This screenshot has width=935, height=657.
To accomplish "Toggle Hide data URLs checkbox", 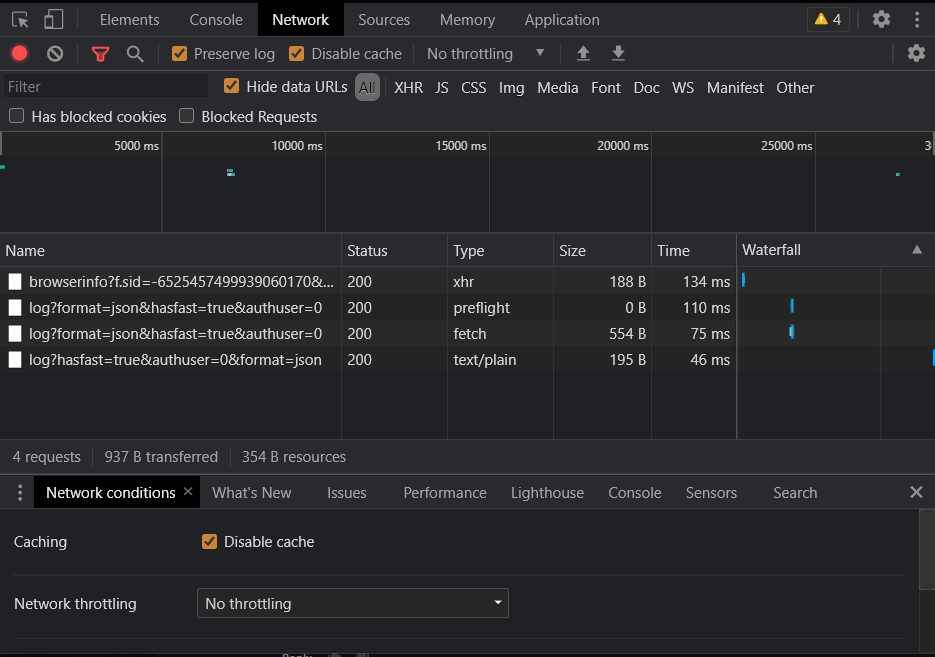I will [x=232, y=86].
